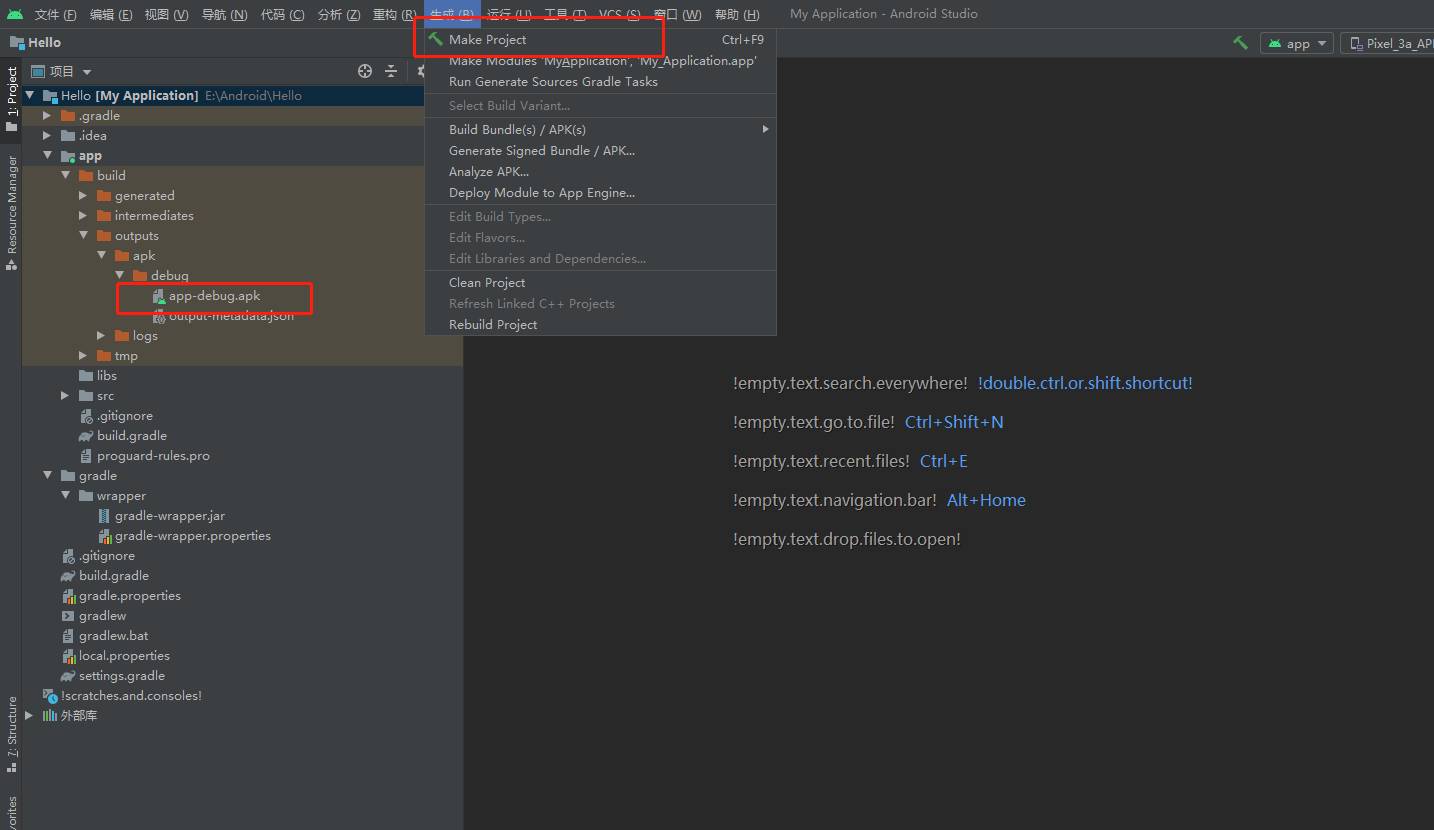Expand the intermediates folder arrow

click(83, 216)
